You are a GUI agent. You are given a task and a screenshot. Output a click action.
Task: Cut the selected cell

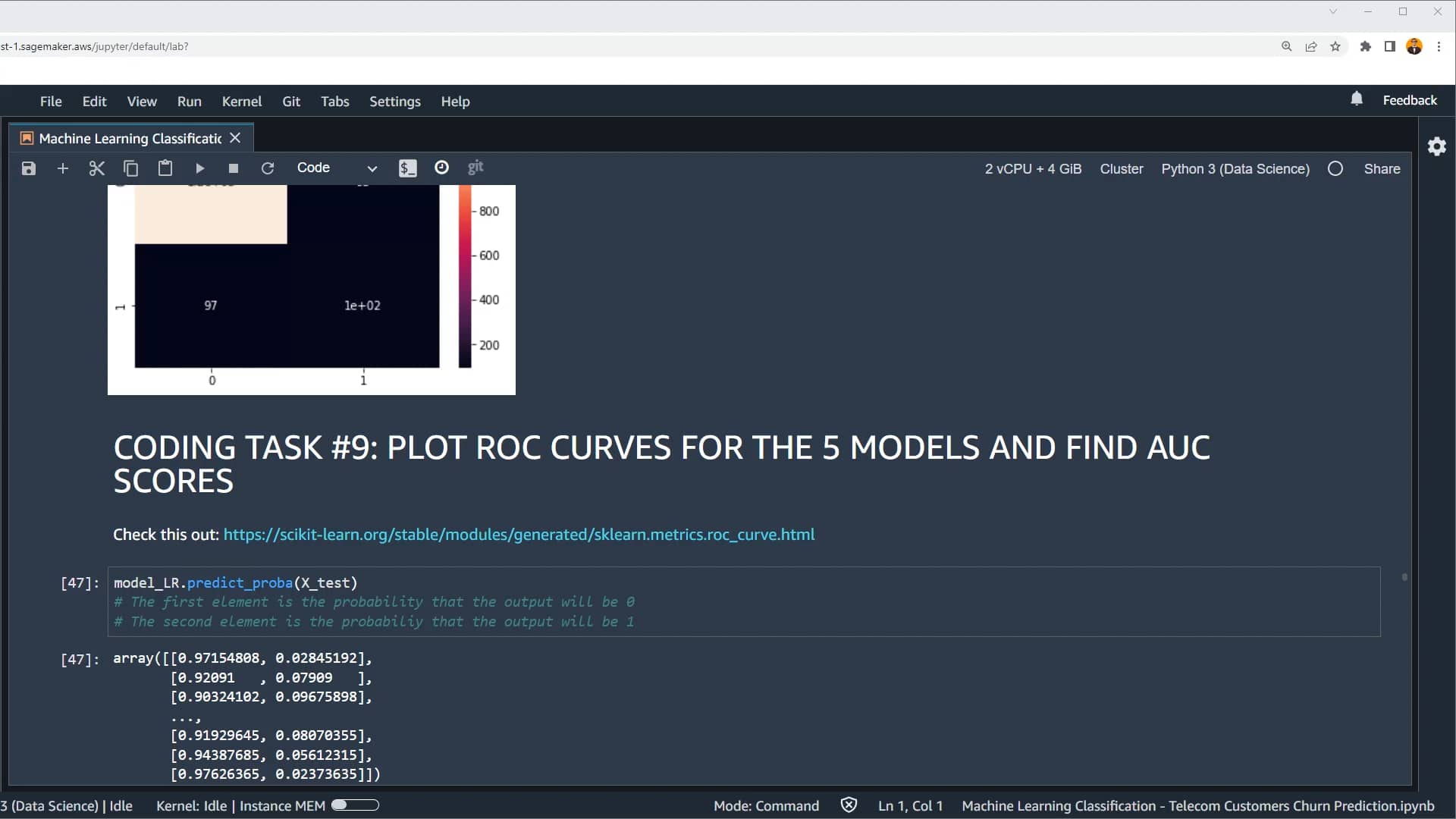point(96,168)
